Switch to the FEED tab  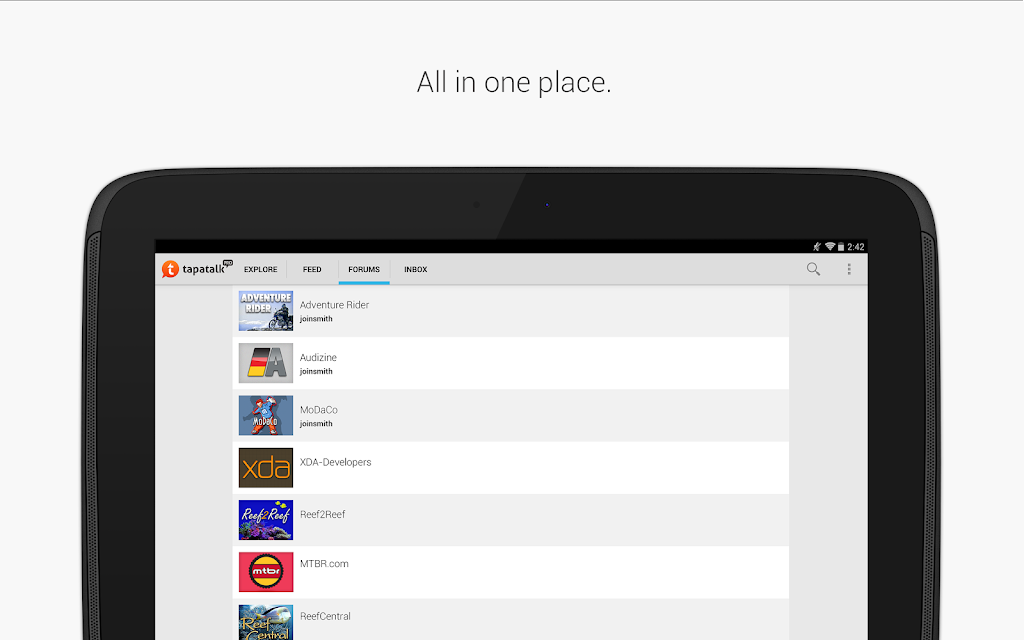[x=312, y=269]
